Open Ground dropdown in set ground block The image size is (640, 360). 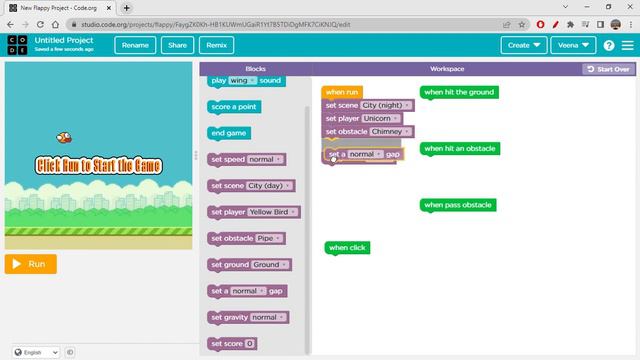click(x=270, y=264)
